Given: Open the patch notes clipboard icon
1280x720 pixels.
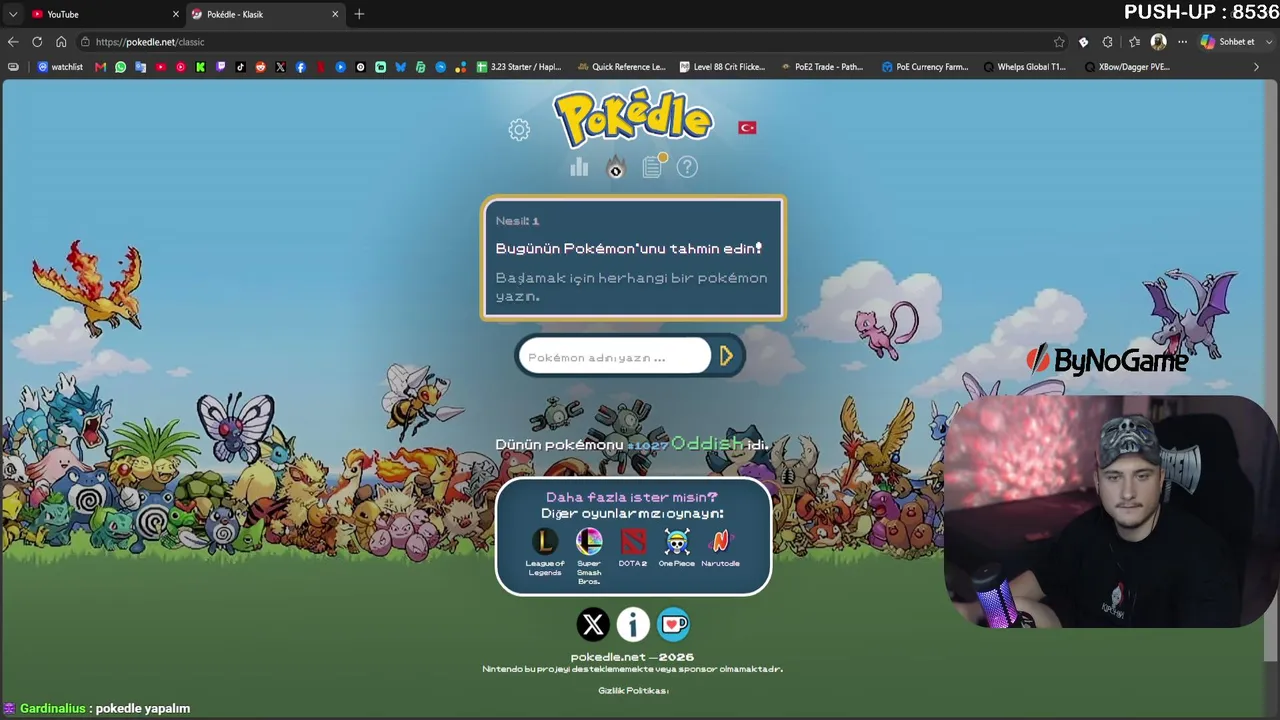Looking at the screenshot, I should [653, 166].
